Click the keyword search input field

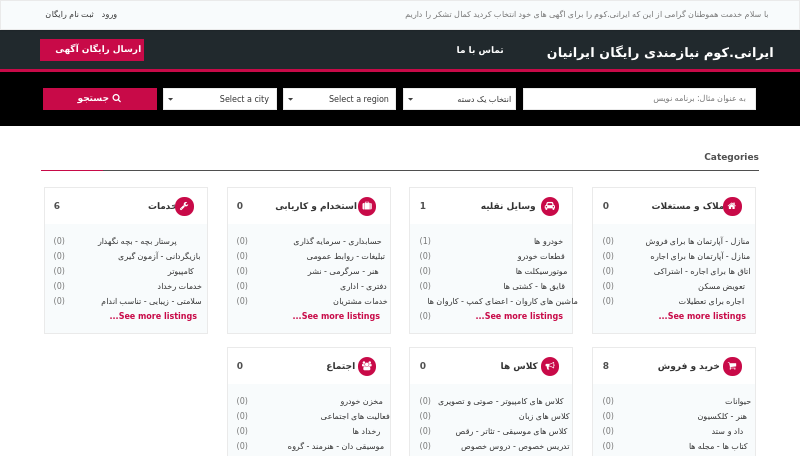point(639,99)
